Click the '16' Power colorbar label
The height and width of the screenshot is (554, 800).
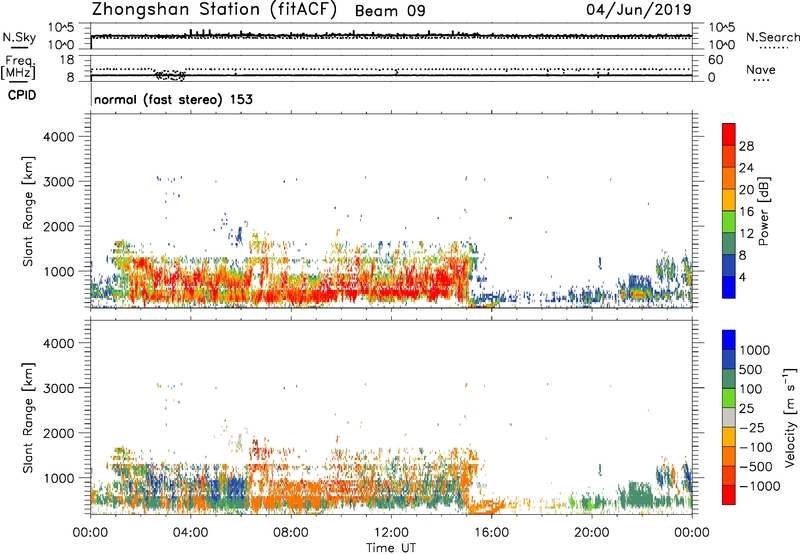[746, 212]
